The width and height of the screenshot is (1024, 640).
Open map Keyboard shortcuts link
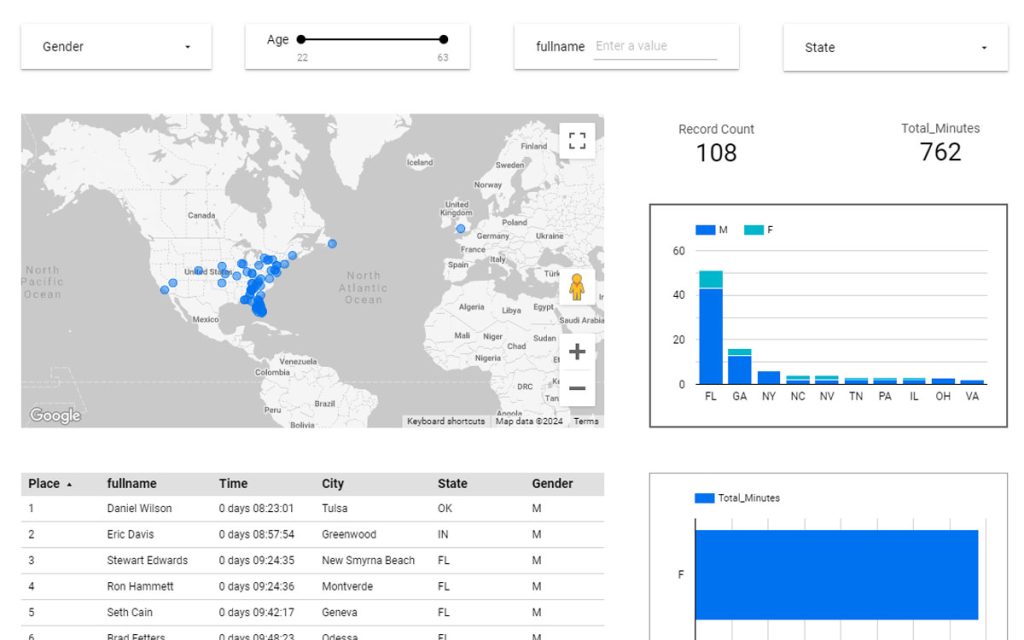click(445, 421)
